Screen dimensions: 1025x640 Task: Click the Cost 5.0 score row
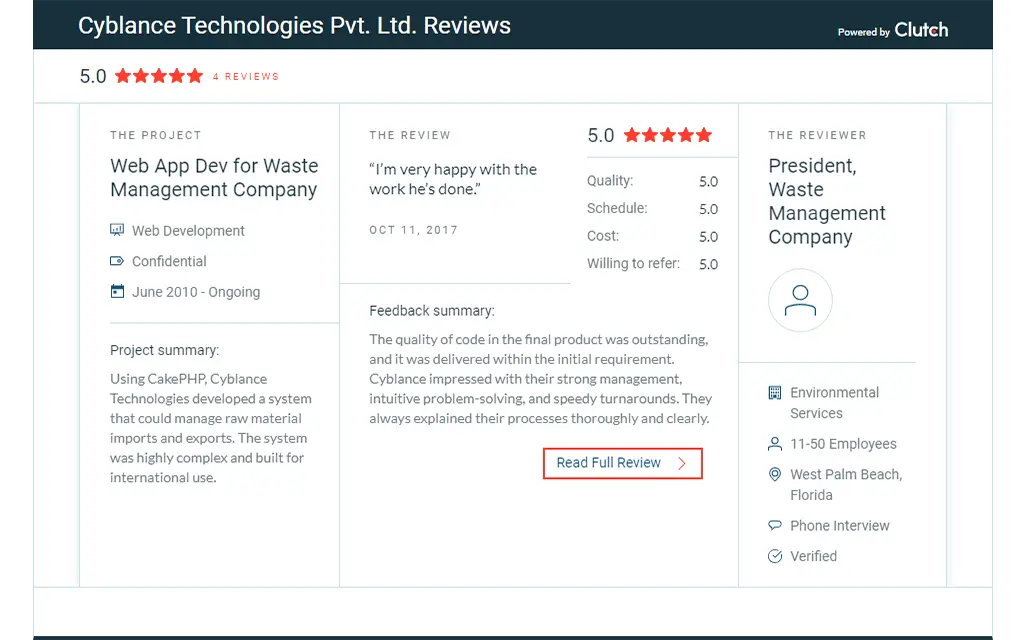point(652,236)
